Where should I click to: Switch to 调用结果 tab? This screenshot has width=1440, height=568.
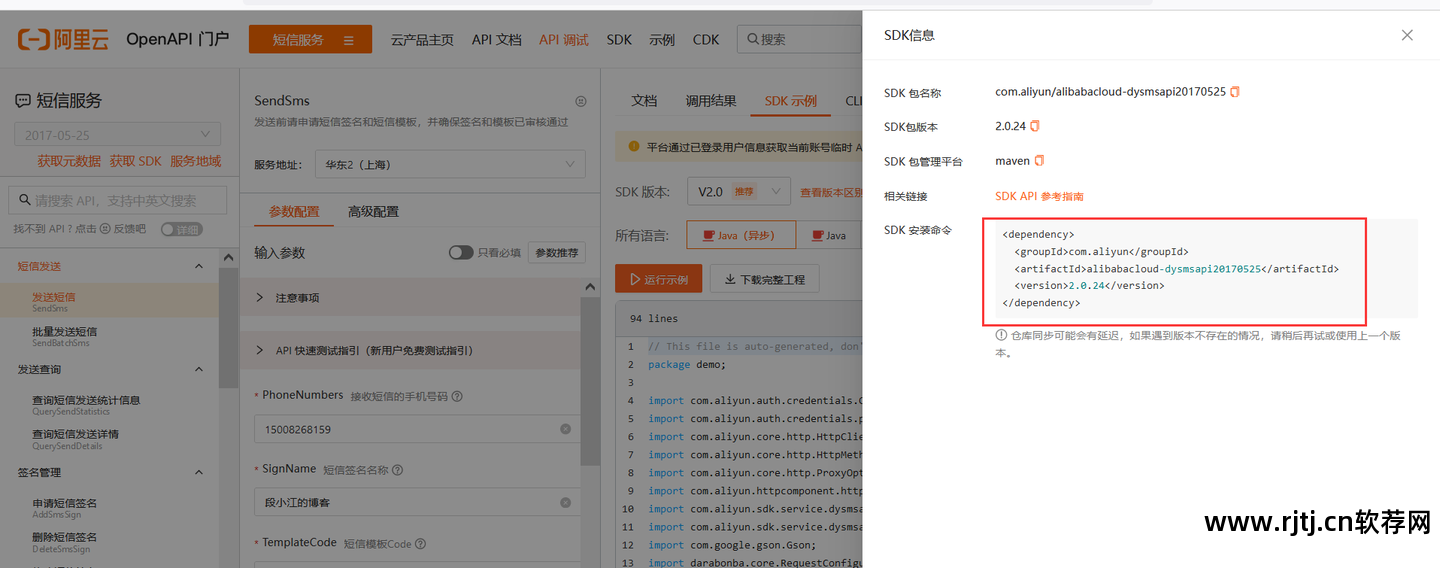pos(711,101)
